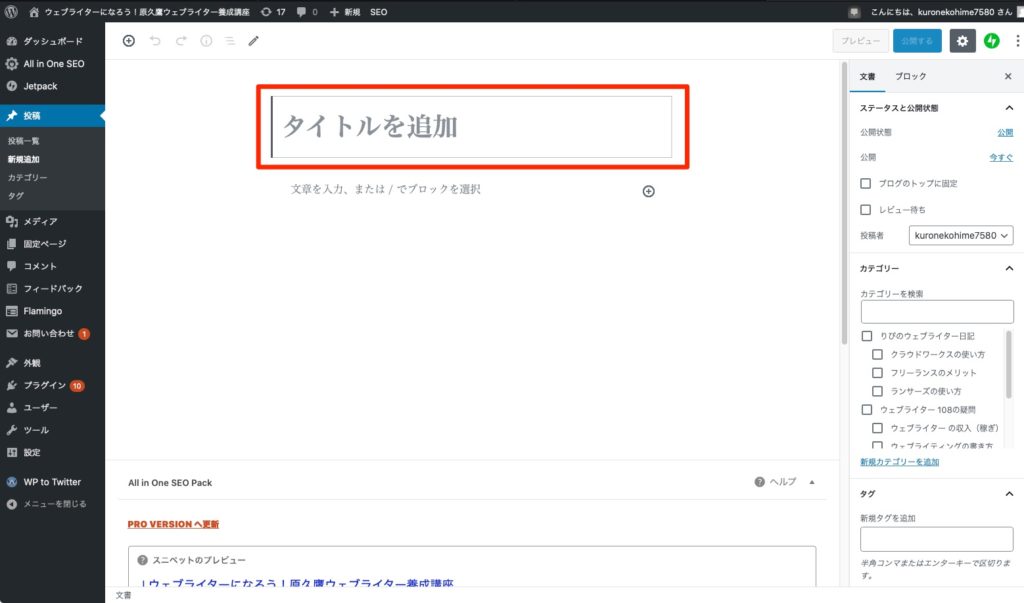
Task: Close the document settings sidebar
Action: pos(1008,76)
